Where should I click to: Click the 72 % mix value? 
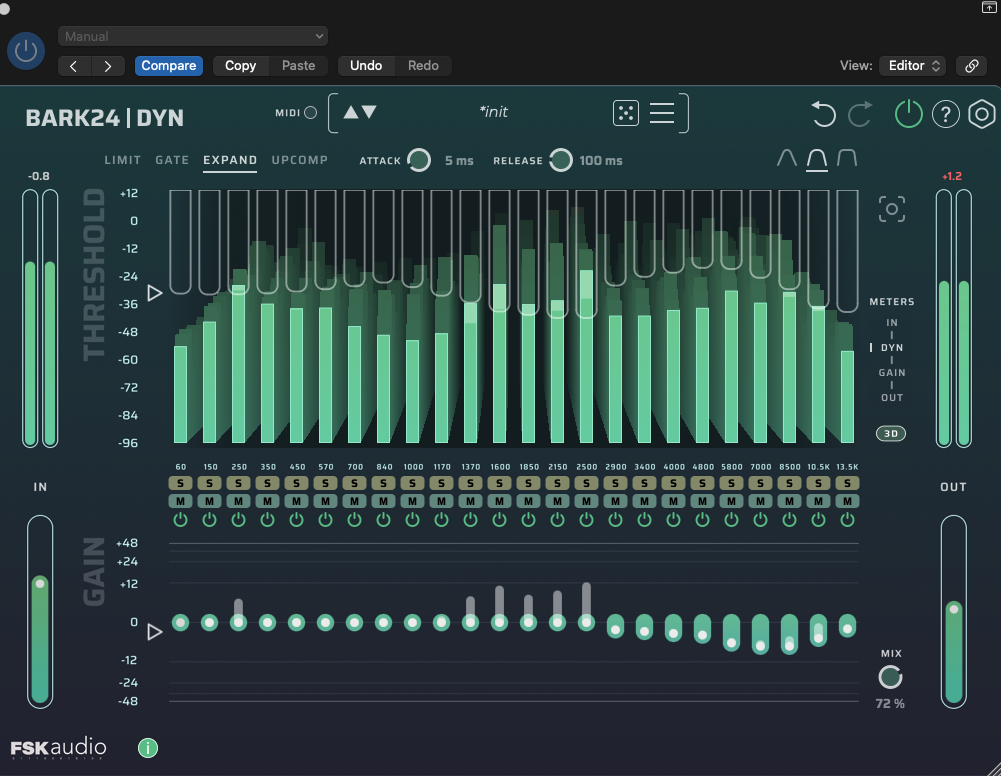coord(891,704)
